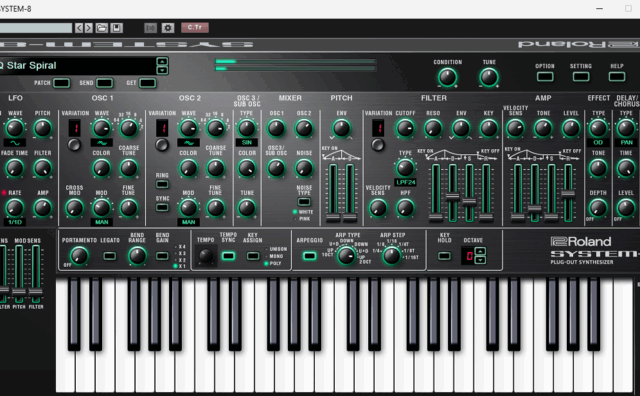640x396 pixels.
Task: Go to the previous preset arrow
Action: [x=79, y=28]
